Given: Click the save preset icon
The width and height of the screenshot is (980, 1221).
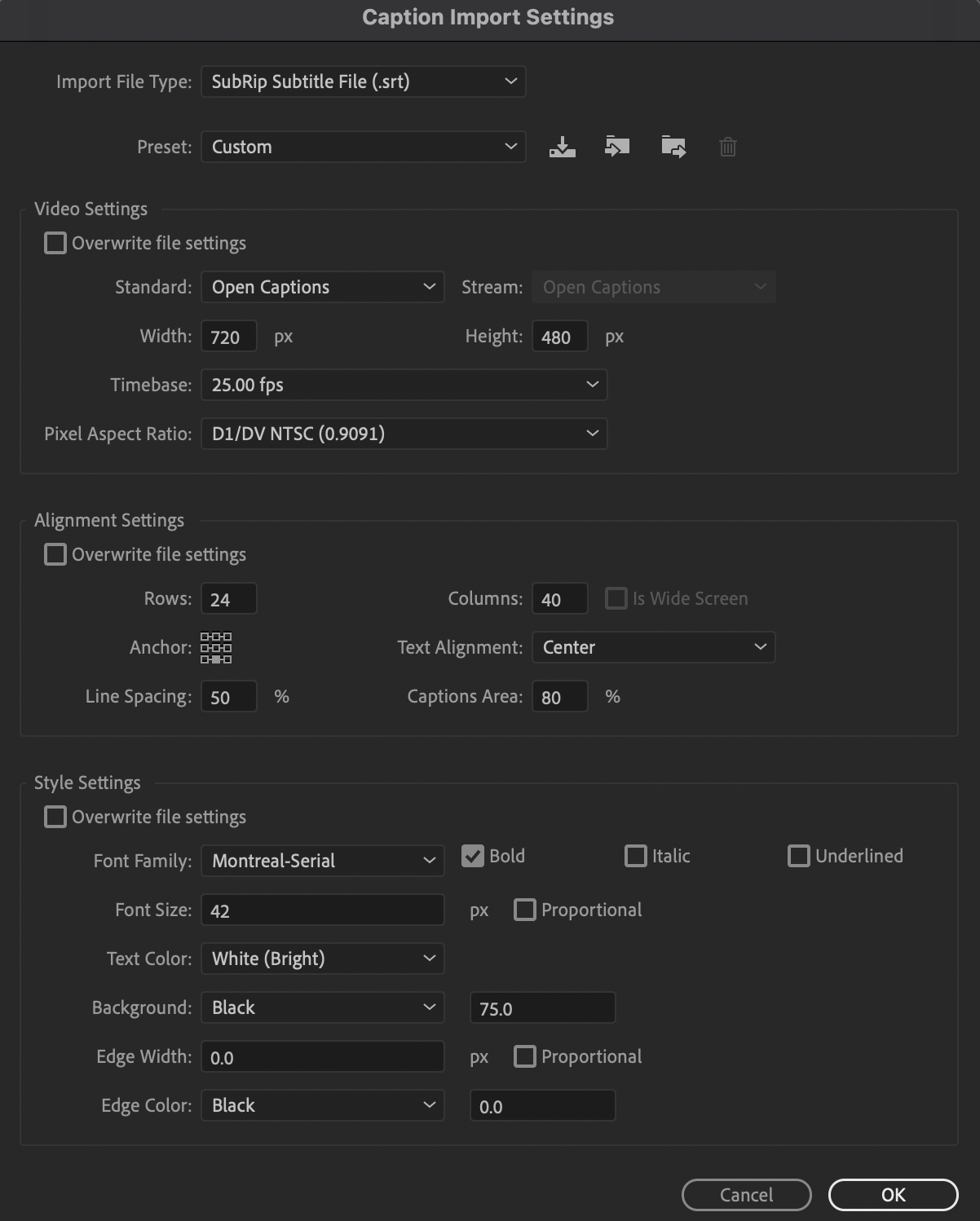Looking at the screenshot, I should click(563, 147).
